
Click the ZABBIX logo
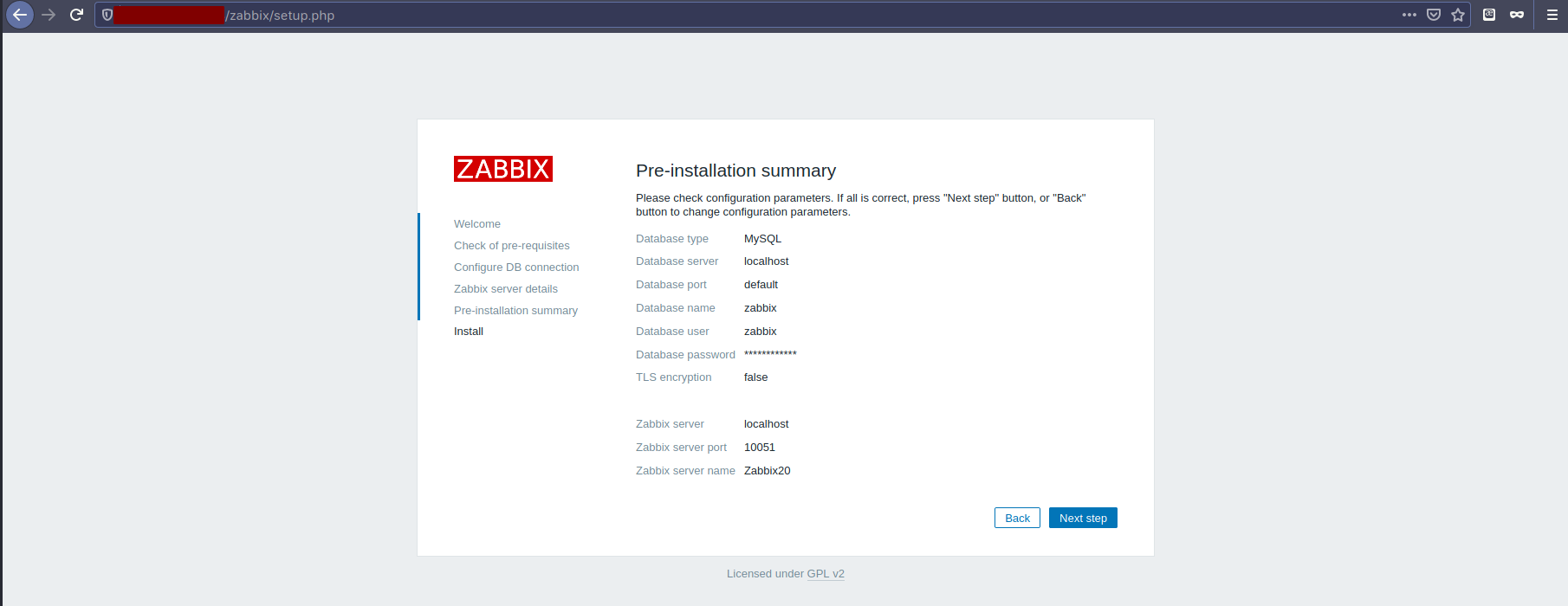point(502,169)
